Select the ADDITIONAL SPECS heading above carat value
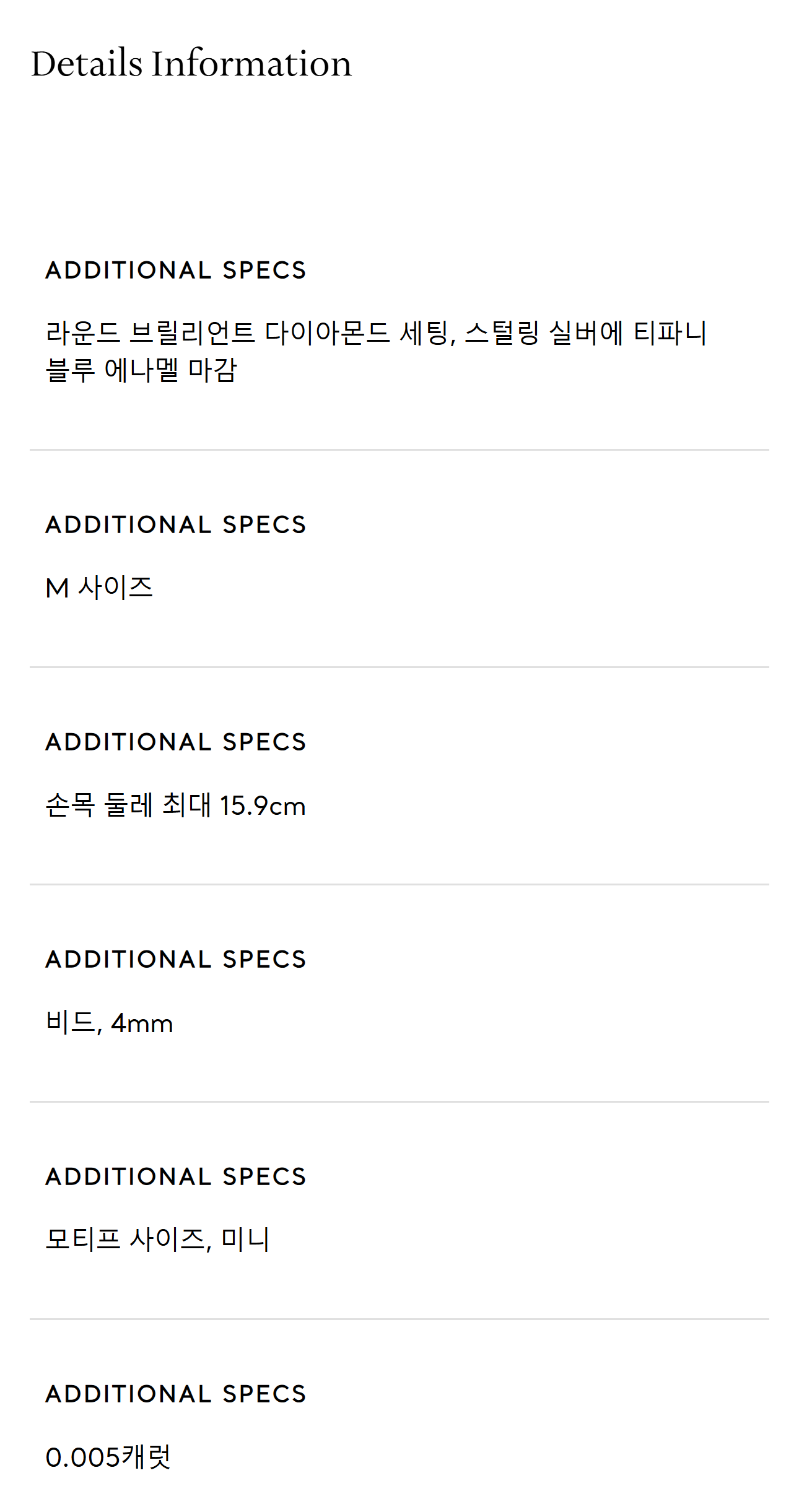 point(176,1394)
